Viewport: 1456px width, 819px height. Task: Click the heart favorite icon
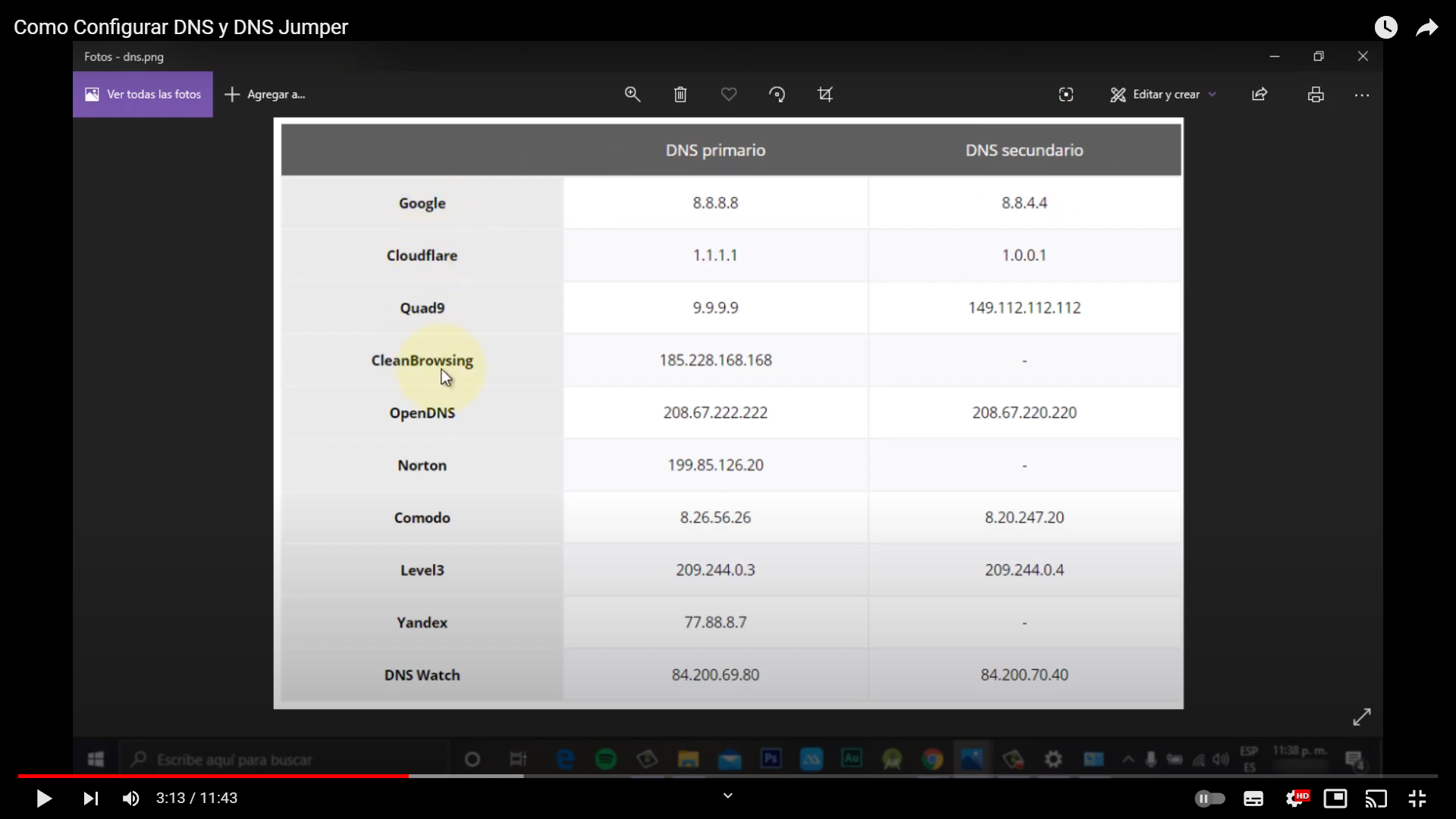729,94
